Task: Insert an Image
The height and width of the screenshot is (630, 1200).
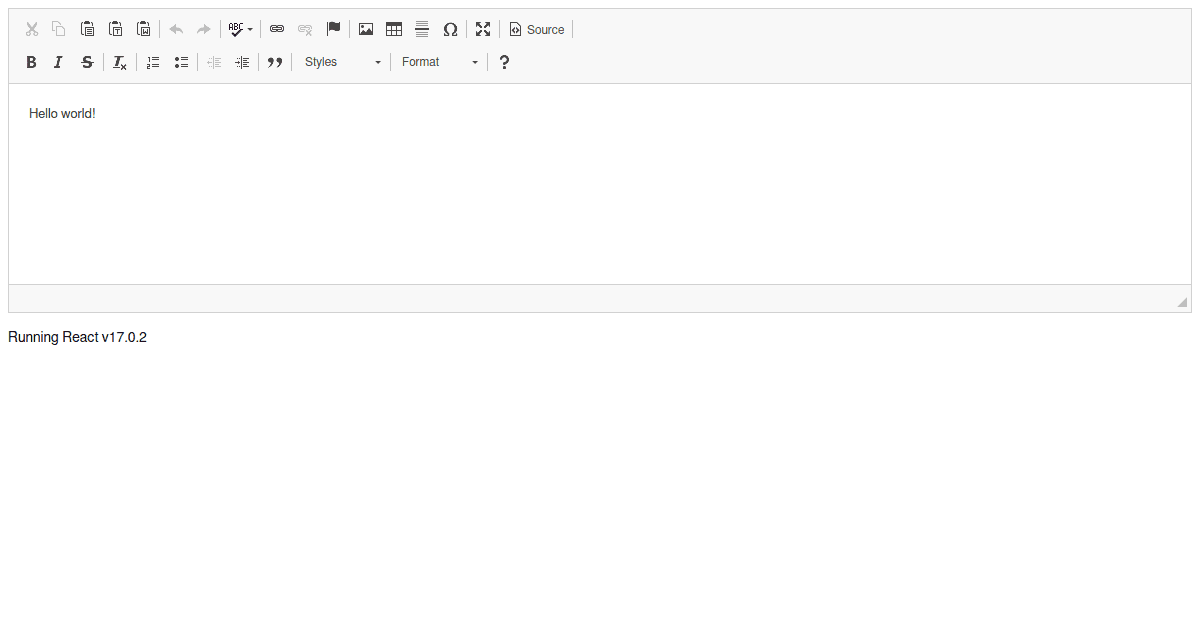Action: pyautogui.click(x=365, y=29)
